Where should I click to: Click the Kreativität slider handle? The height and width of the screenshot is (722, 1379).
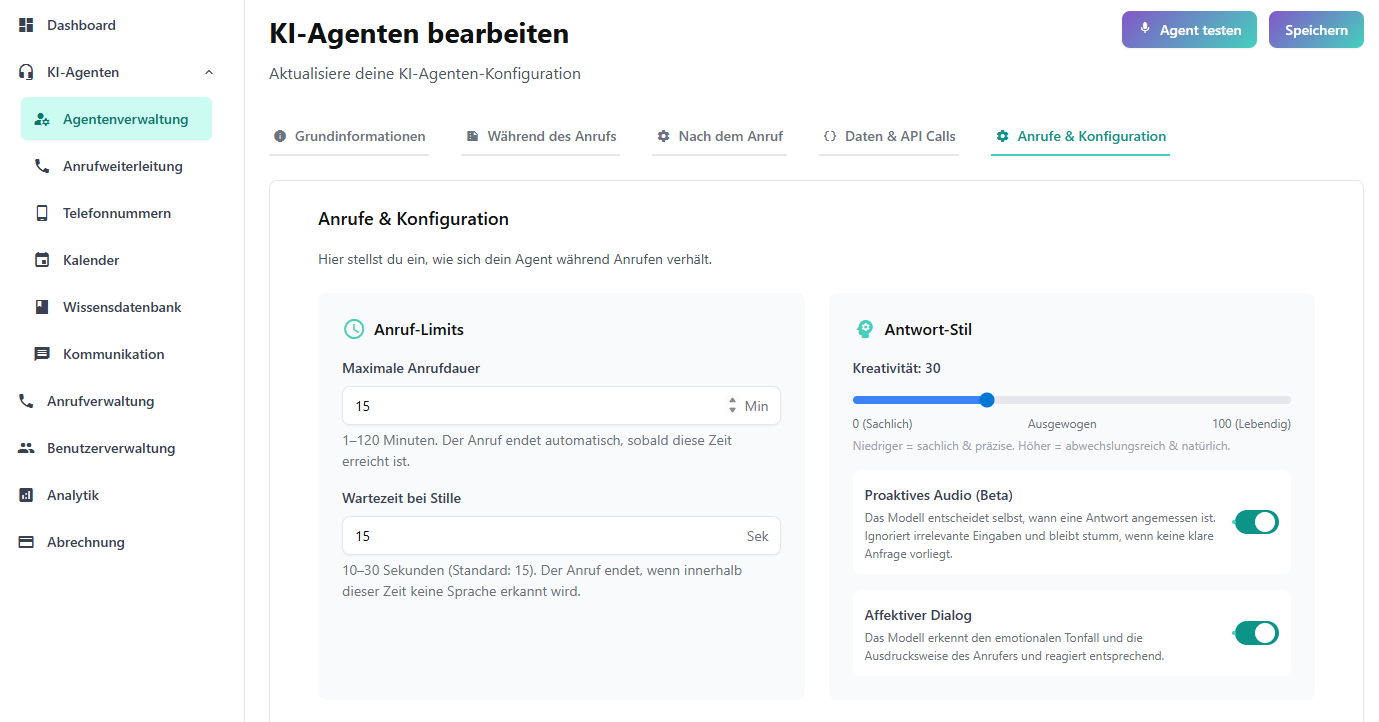click(x=987, y=400)
